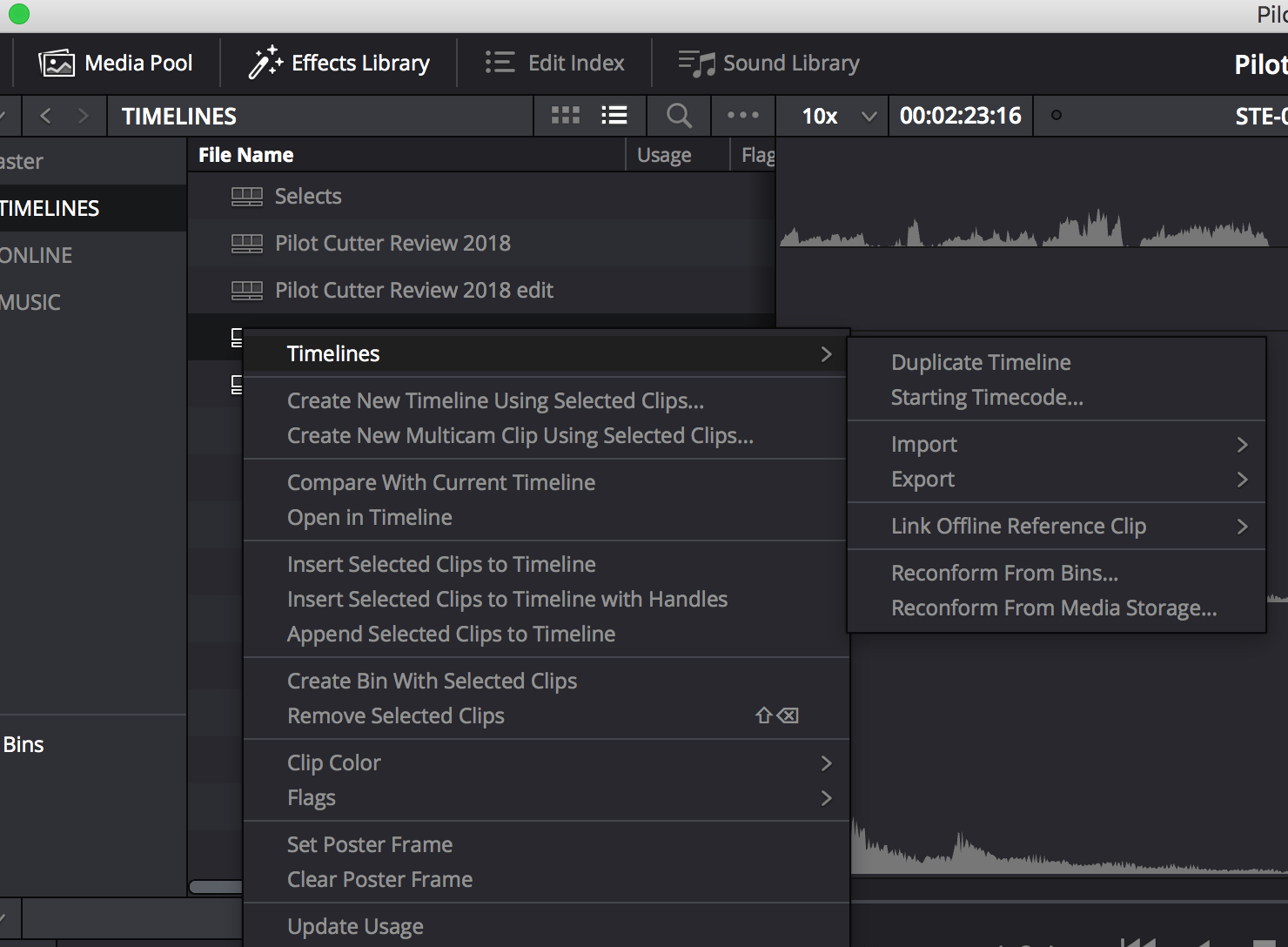Select the Selects timeline row
This screenshot has width=1288, height=947.
(481, 196)
